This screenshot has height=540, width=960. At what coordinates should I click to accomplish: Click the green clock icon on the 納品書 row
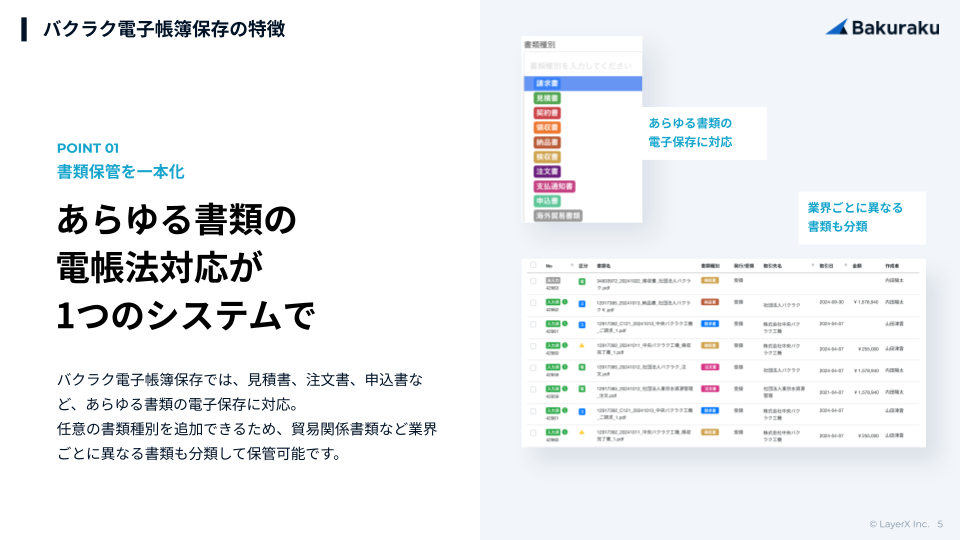click(565, 302)
